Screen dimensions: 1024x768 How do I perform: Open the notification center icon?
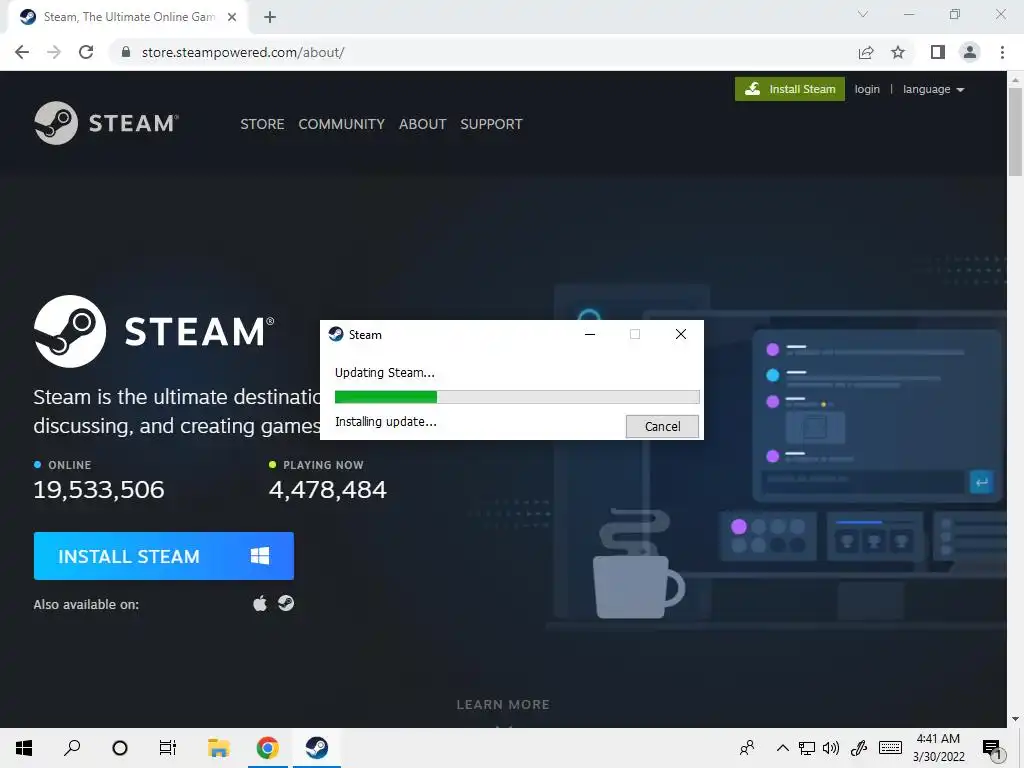point(992,748)
